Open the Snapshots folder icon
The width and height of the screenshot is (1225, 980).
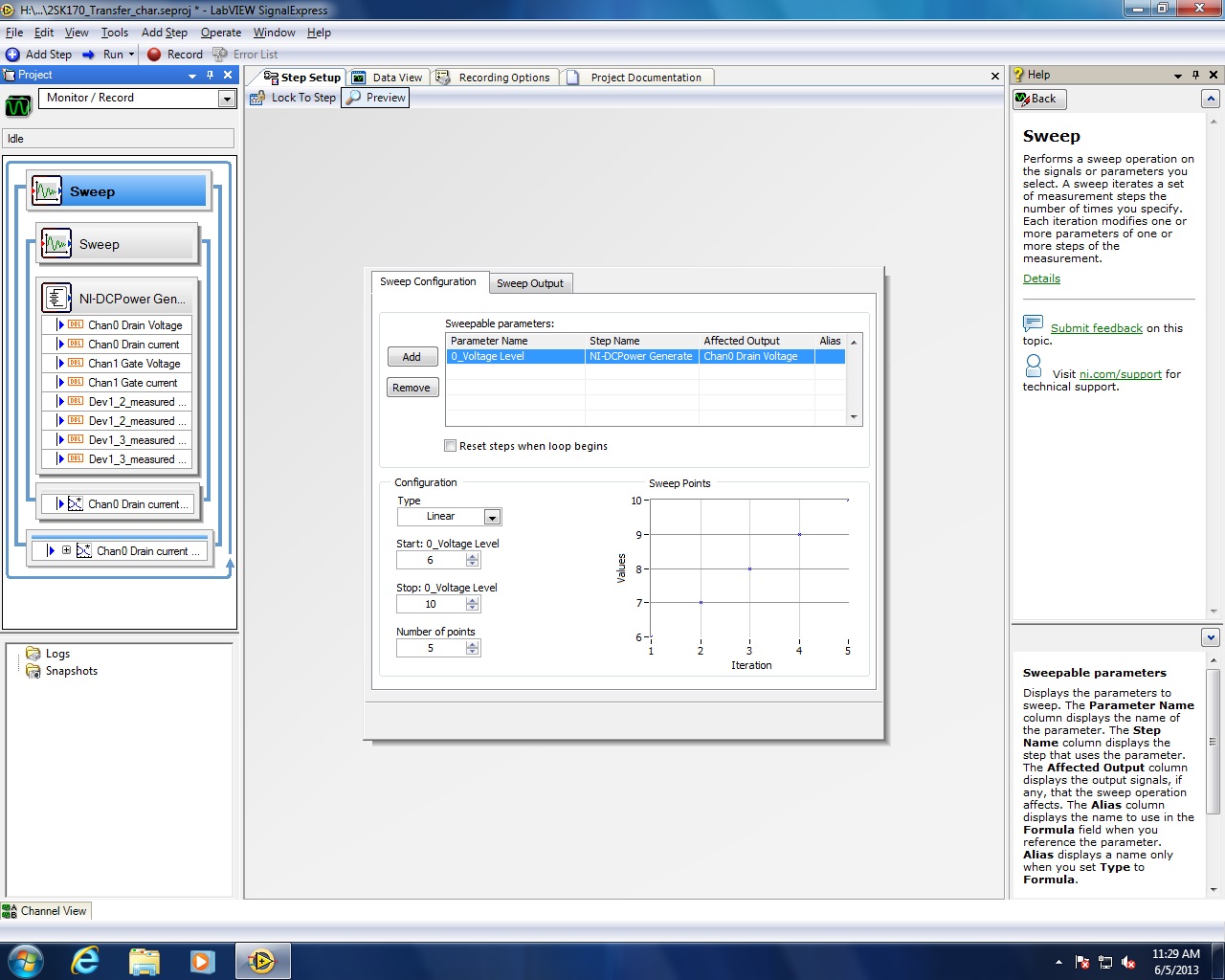click(33, 671)
